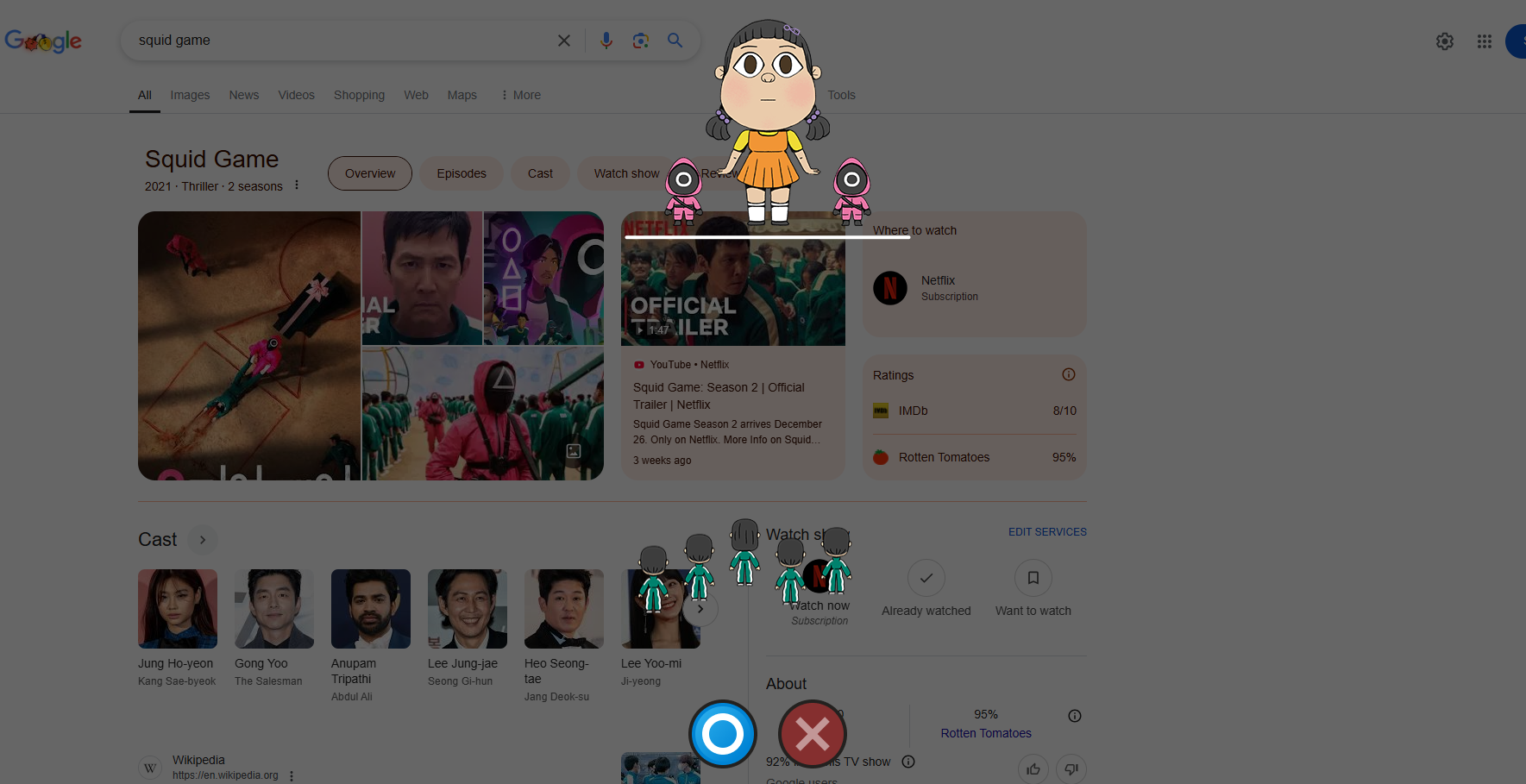Click the blue circle game button
1526x784 pixels.
click(x=723, y=734)
